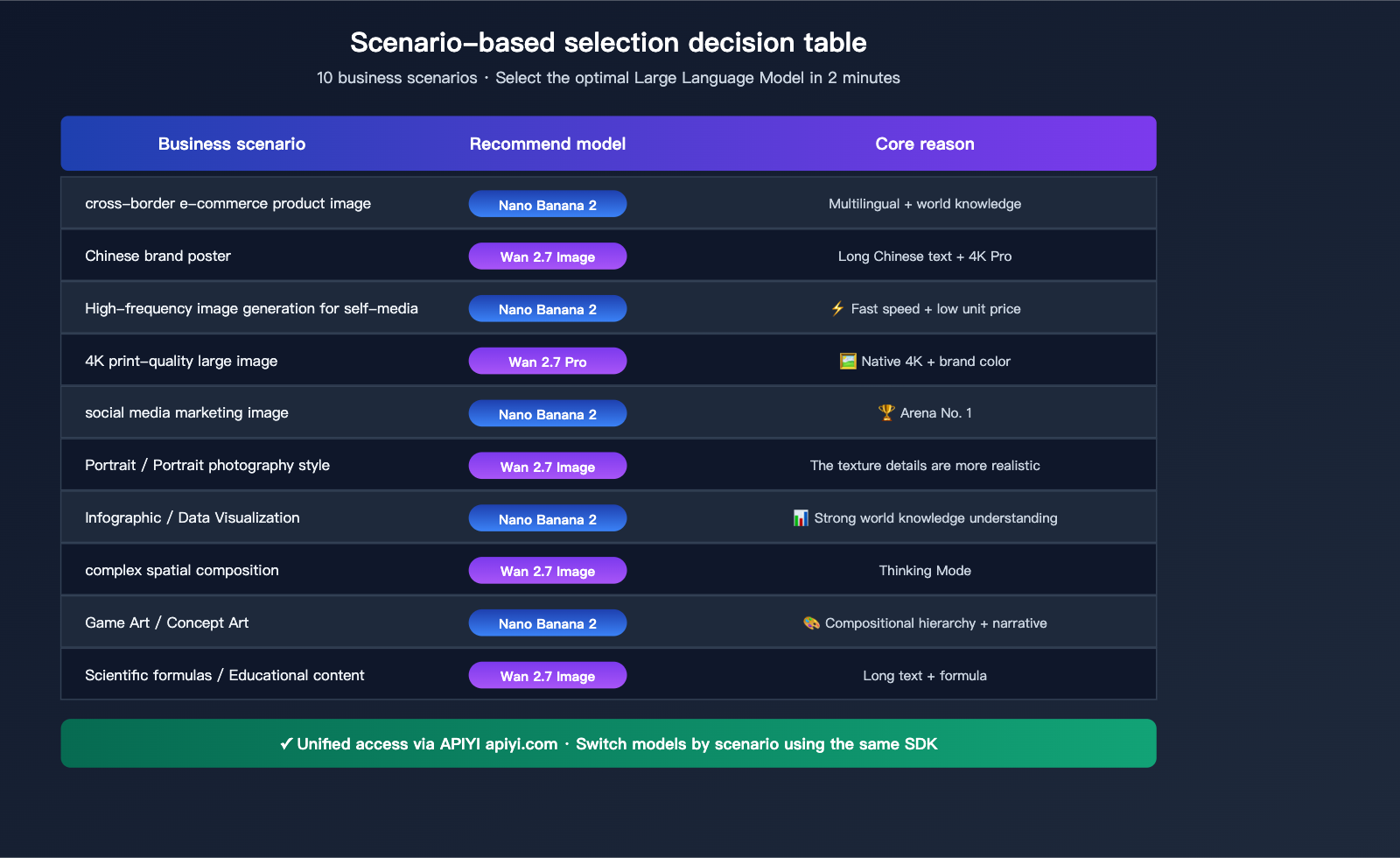Open the APIYI apiyi.com link

[x=499, y=744]
